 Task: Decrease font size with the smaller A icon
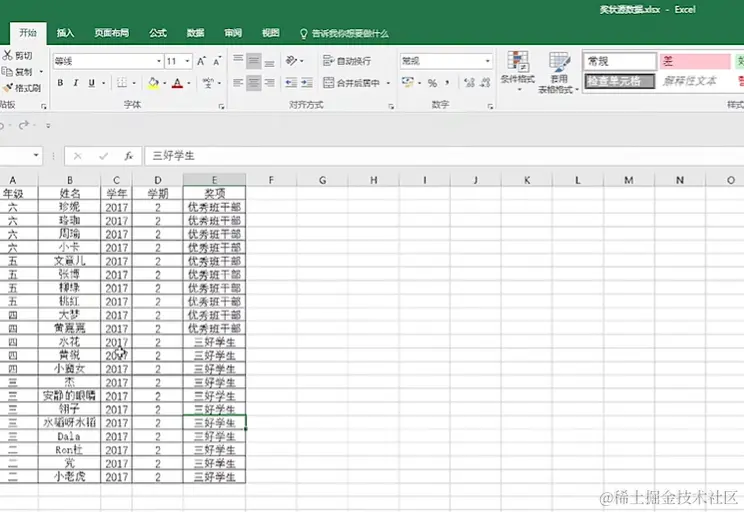(217, 61)
